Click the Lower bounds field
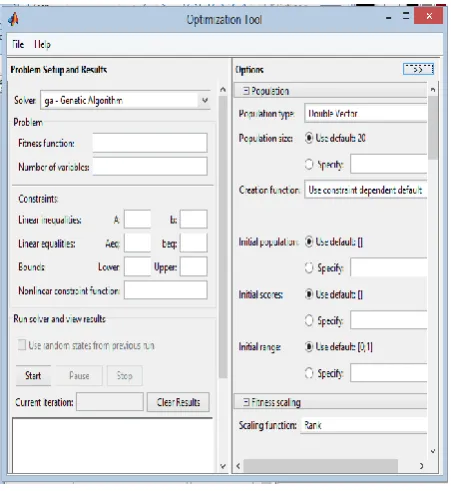 click(x=137, y=266)
